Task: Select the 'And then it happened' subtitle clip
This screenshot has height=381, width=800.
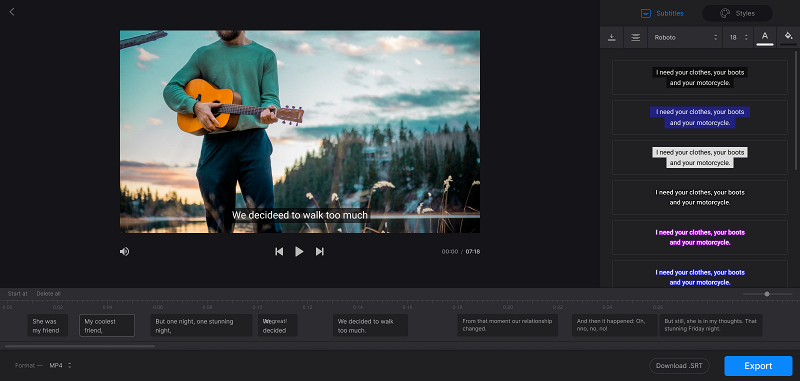Action: (x=614, y=325)
